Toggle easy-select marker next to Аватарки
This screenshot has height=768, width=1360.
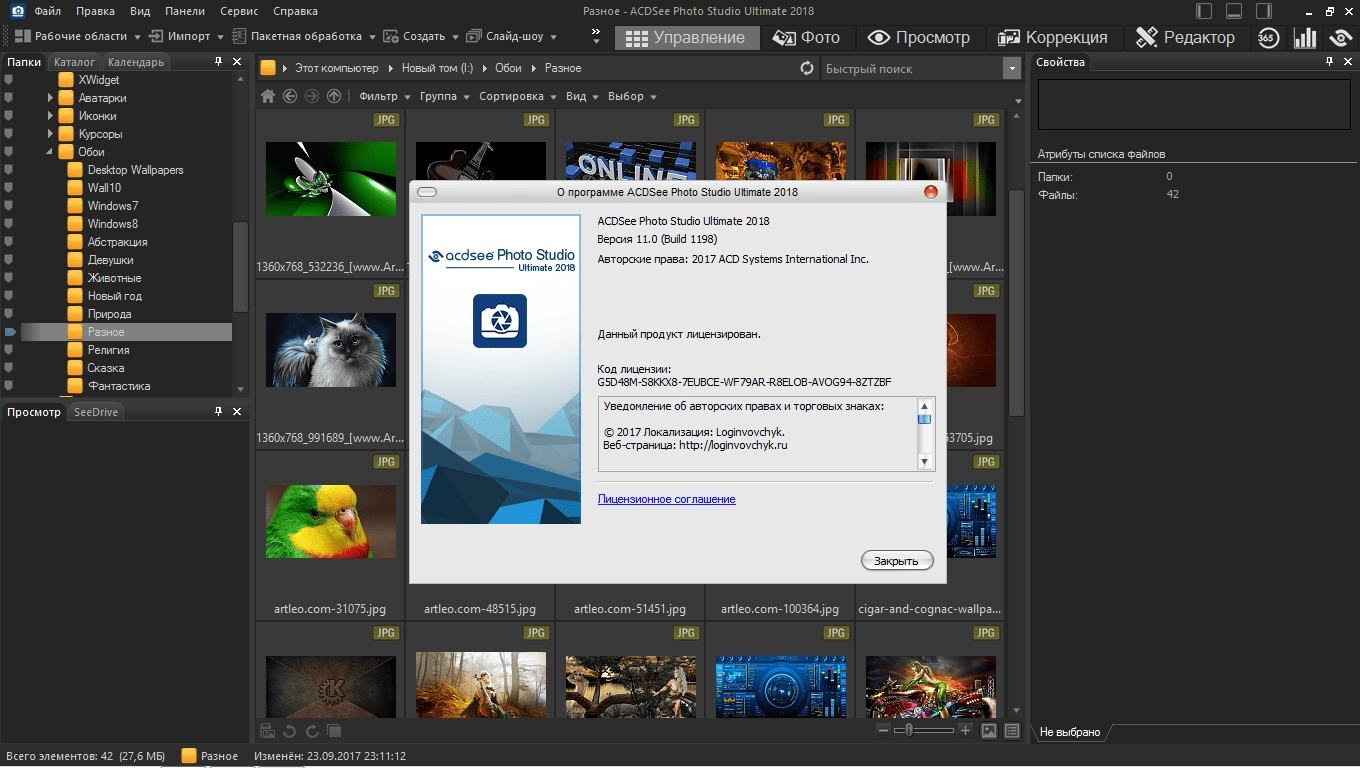(9, 98)
